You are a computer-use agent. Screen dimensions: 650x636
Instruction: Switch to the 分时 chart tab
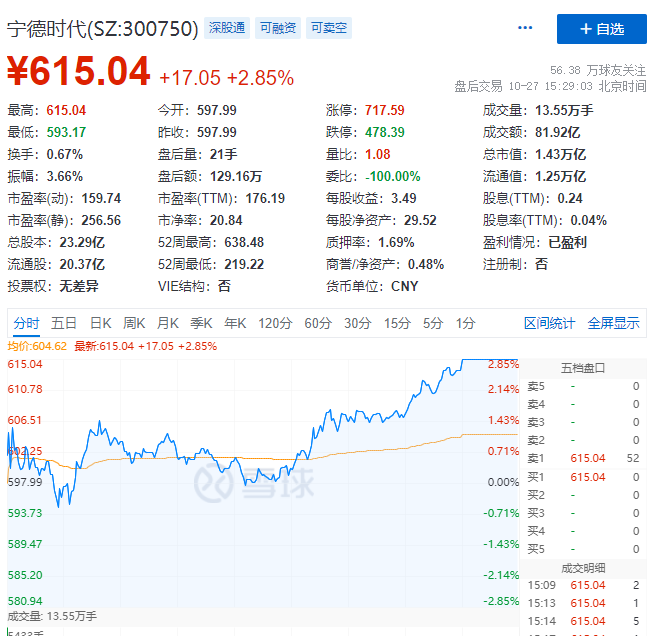(27, 323)
